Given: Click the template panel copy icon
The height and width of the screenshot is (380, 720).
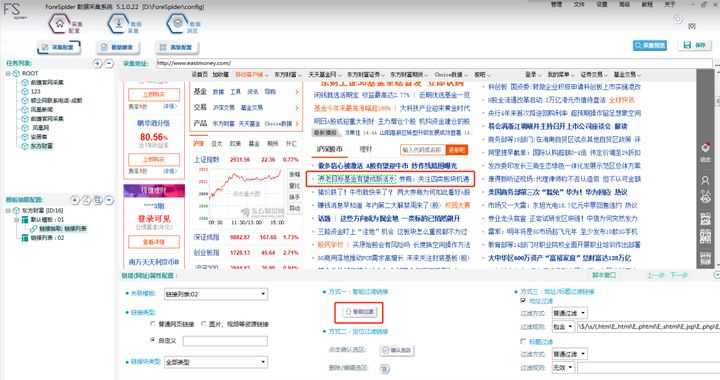Looking at the screenshot, I should pyautogui.click(x=97, y=200).
